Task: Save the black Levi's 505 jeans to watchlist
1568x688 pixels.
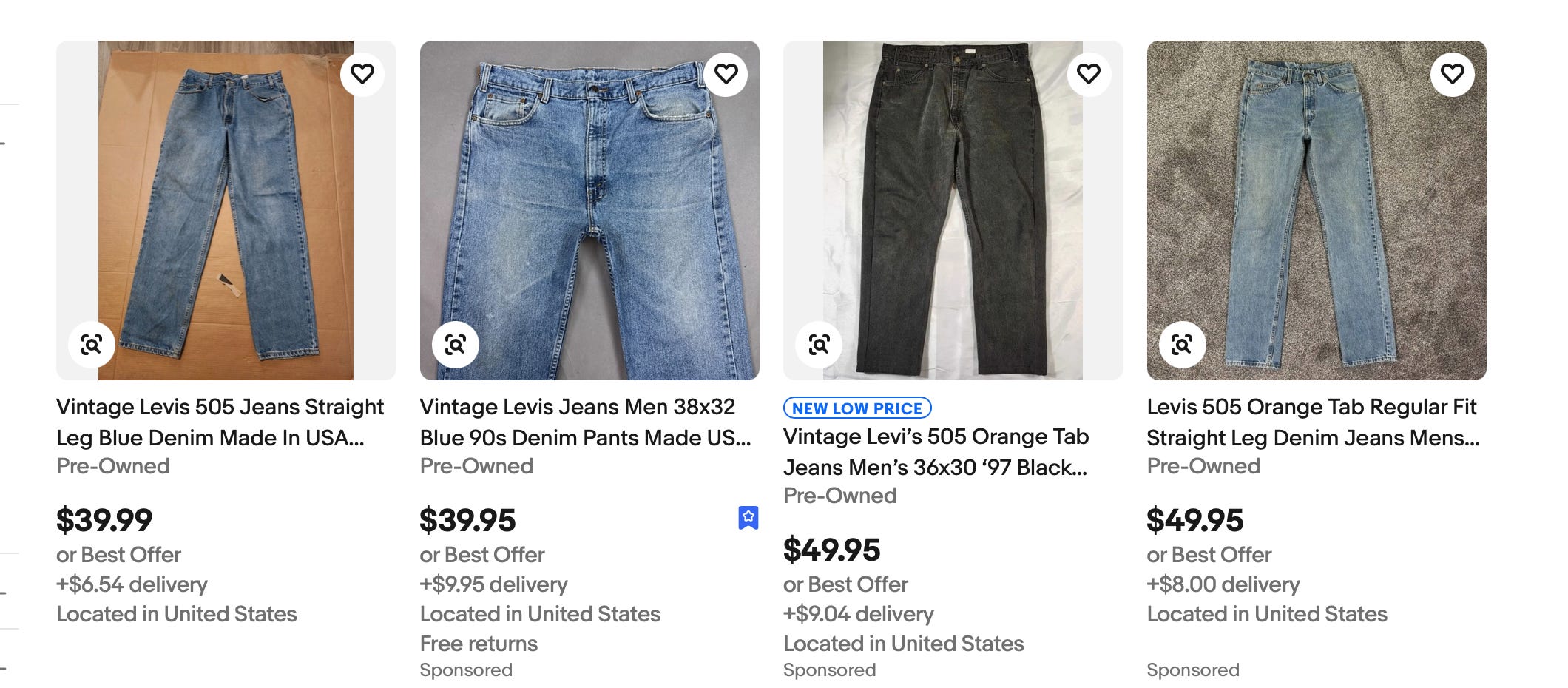Action: tap(1089, 74)
